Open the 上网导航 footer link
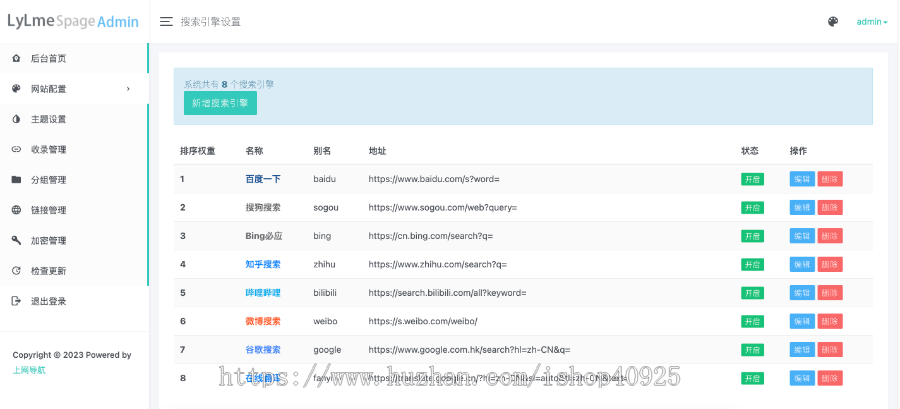The height and width of the screenshot is (409, 900). coord(29,370)
